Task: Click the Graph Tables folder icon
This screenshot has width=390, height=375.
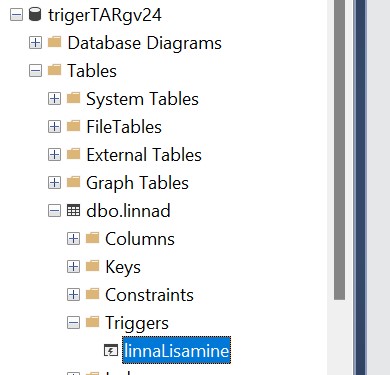Action: 73,182
